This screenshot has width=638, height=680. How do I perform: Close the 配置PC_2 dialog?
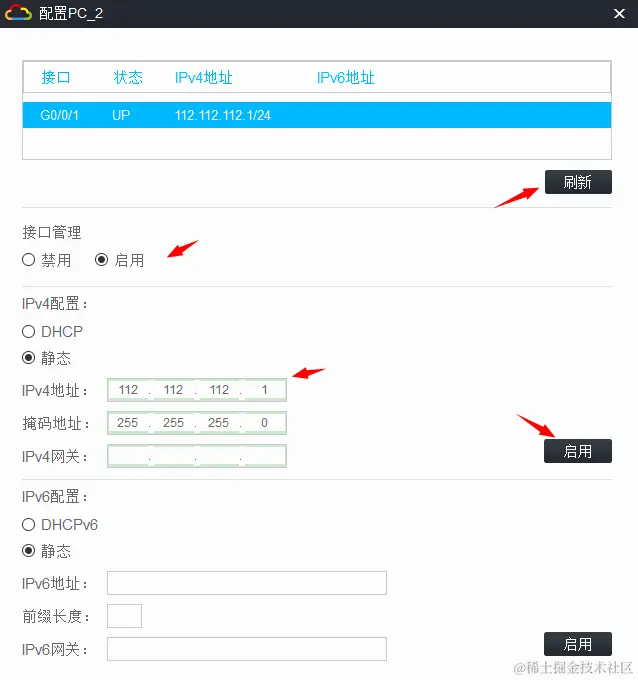619,13
